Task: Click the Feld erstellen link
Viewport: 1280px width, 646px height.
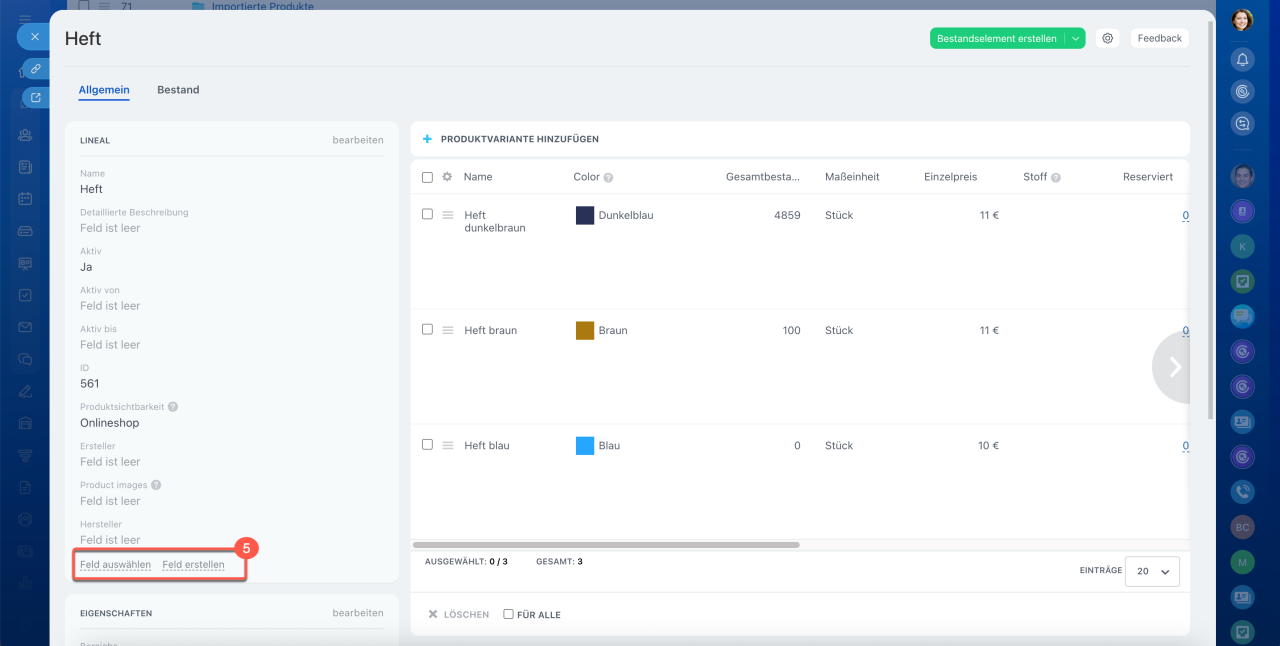Action: pyautogui.click(x=193, y=565)
